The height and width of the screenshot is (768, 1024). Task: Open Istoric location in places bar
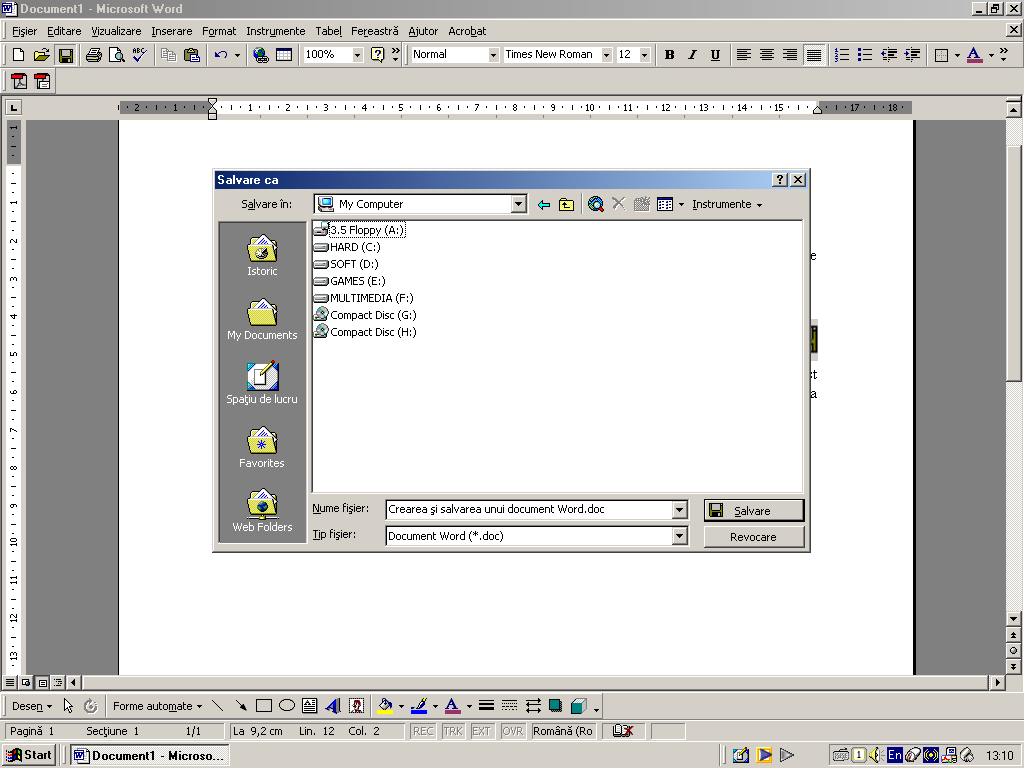tap(262, 255)
